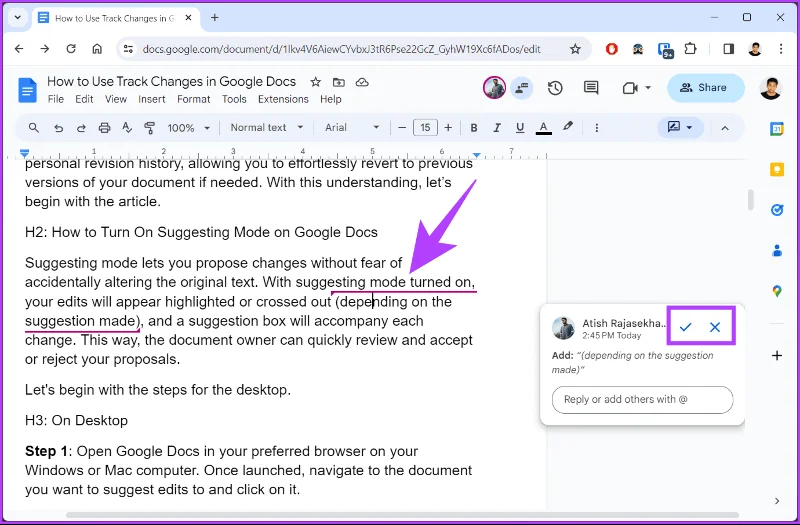Click the Google Docs home icon
800x525 pixels.
pyautogui.click(x=27, y=90)
